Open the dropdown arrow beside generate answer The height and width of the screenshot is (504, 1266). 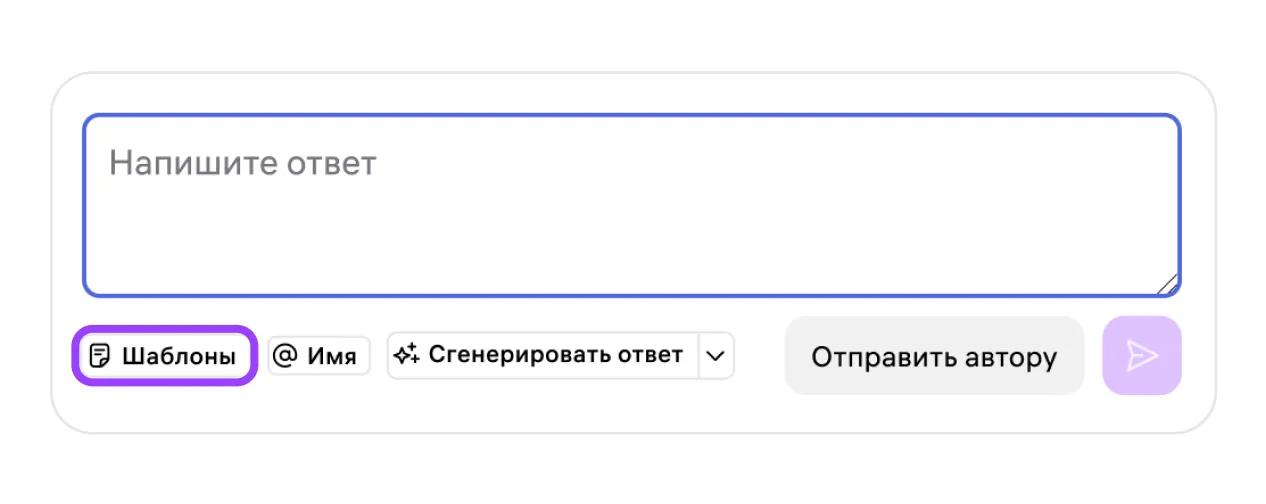click(715, 355)
